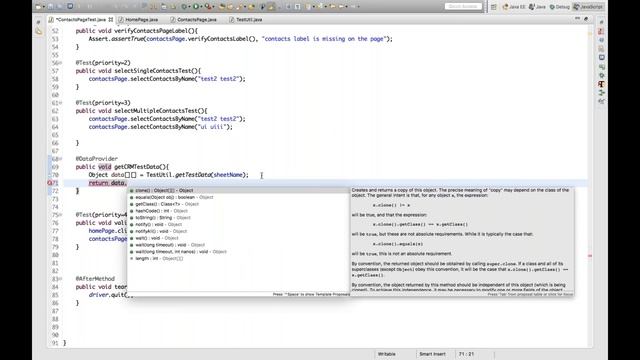Click the red icon near top of right trim
640x360 pixels.
click(x=601, y=31)
